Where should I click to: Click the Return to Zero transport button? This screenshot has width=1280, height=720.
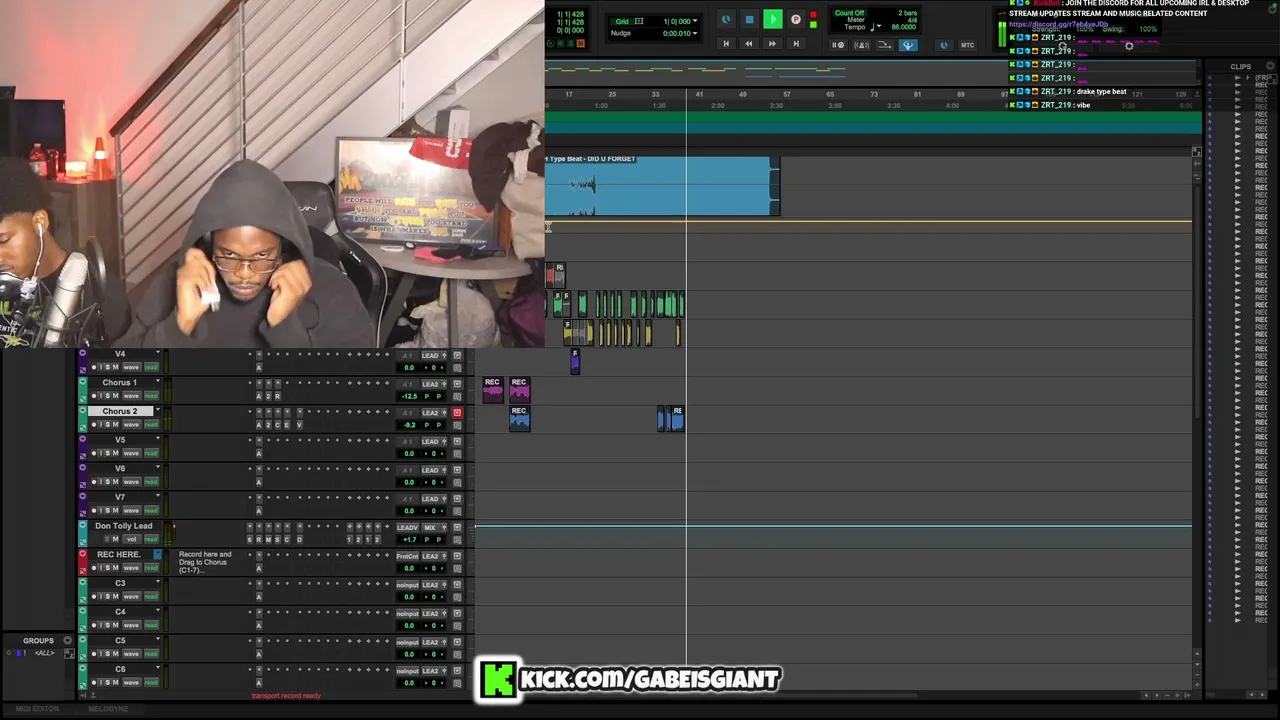pyautogui.click(x=726, y=44)
